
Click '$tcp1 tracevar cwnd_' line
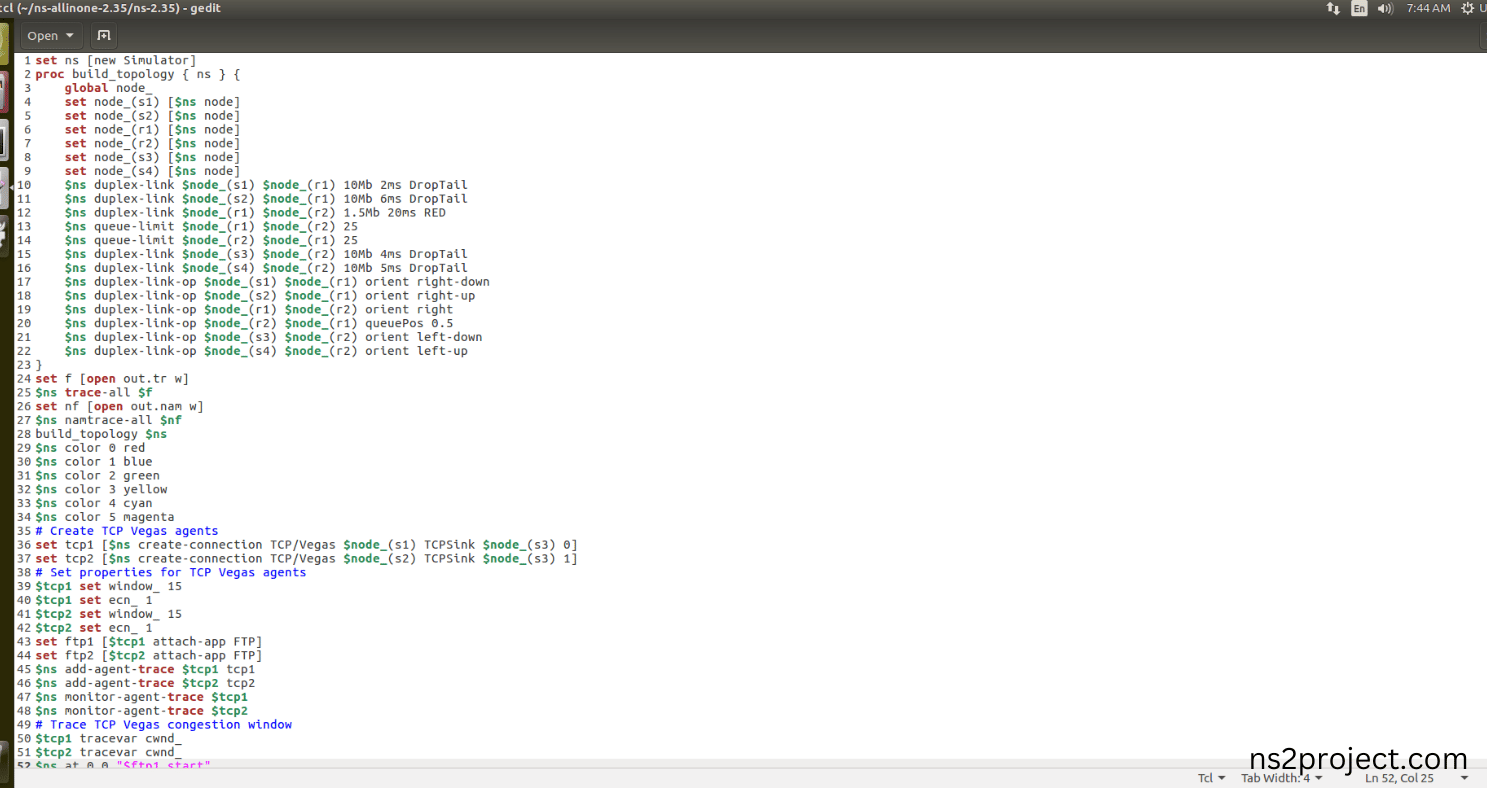pyautogui.click(x=108, y=738)
